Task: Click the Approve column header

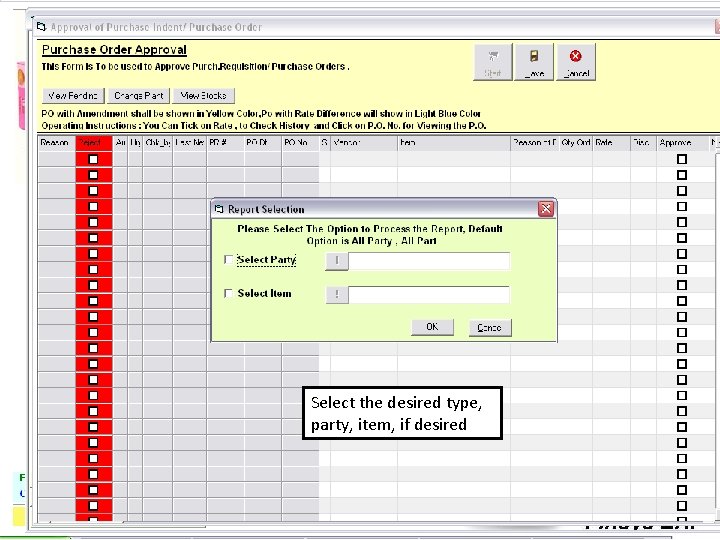Action: tap(682, 143)
